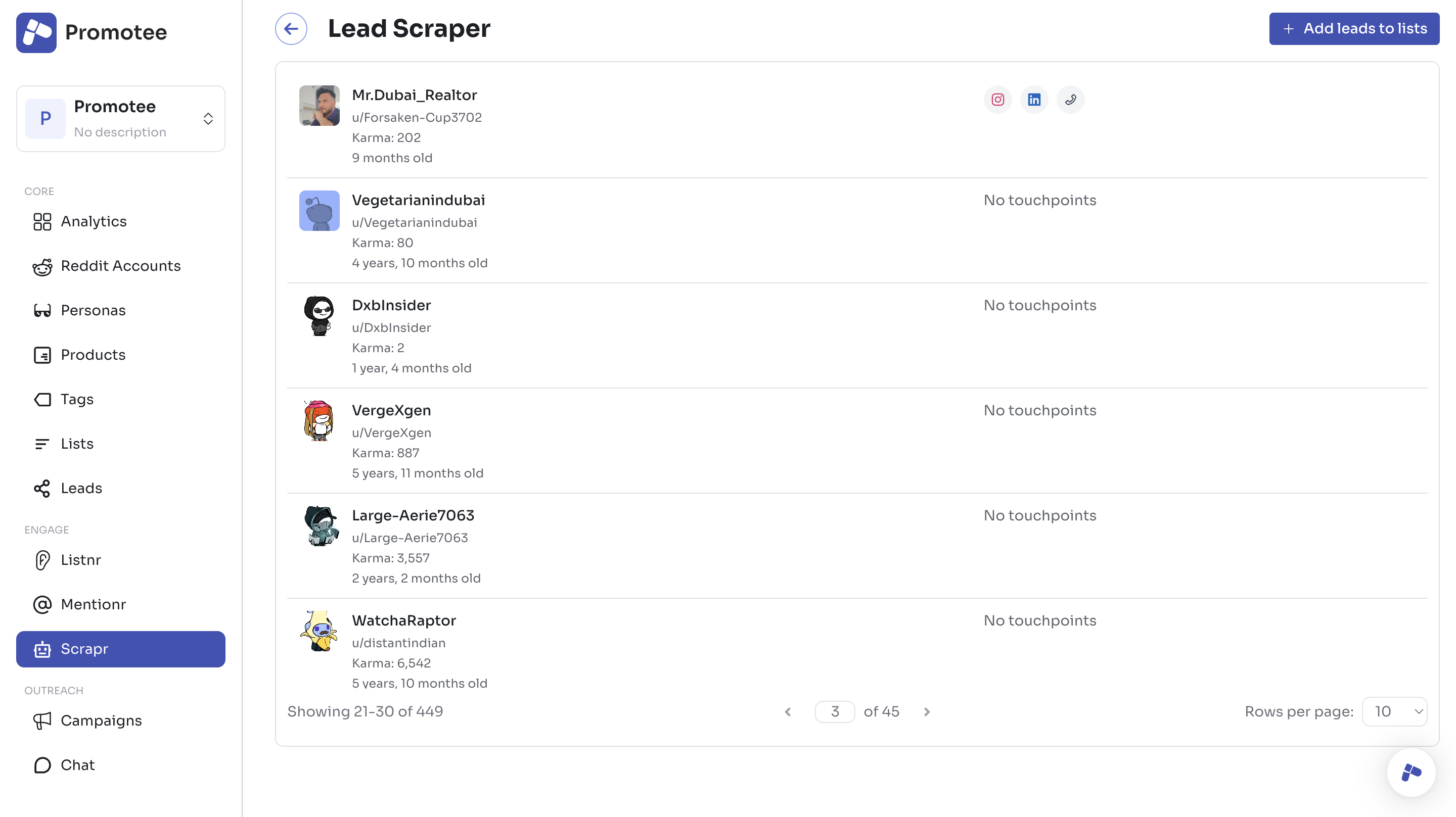Go back using the arrow button
The width and height of the screenshot is (1456, 817).
(x=291, y=29)
